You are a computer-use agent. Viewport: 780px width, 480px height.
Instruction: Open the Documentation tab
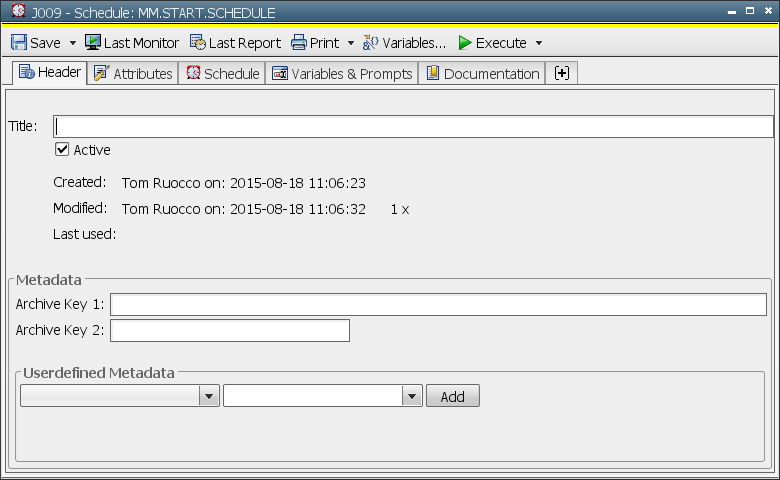tap(482, 74)
